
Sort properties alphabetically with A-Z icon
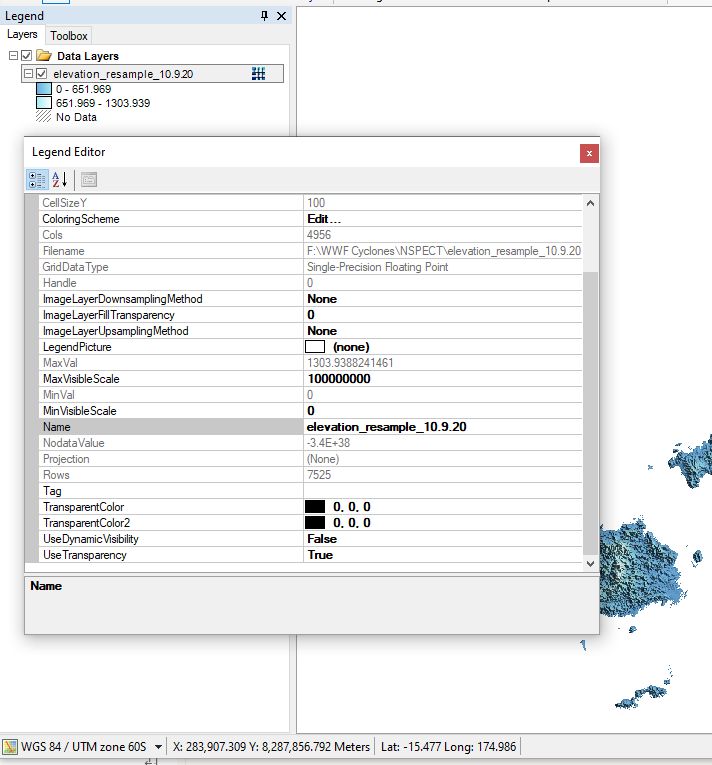click(x=60, y=180)
